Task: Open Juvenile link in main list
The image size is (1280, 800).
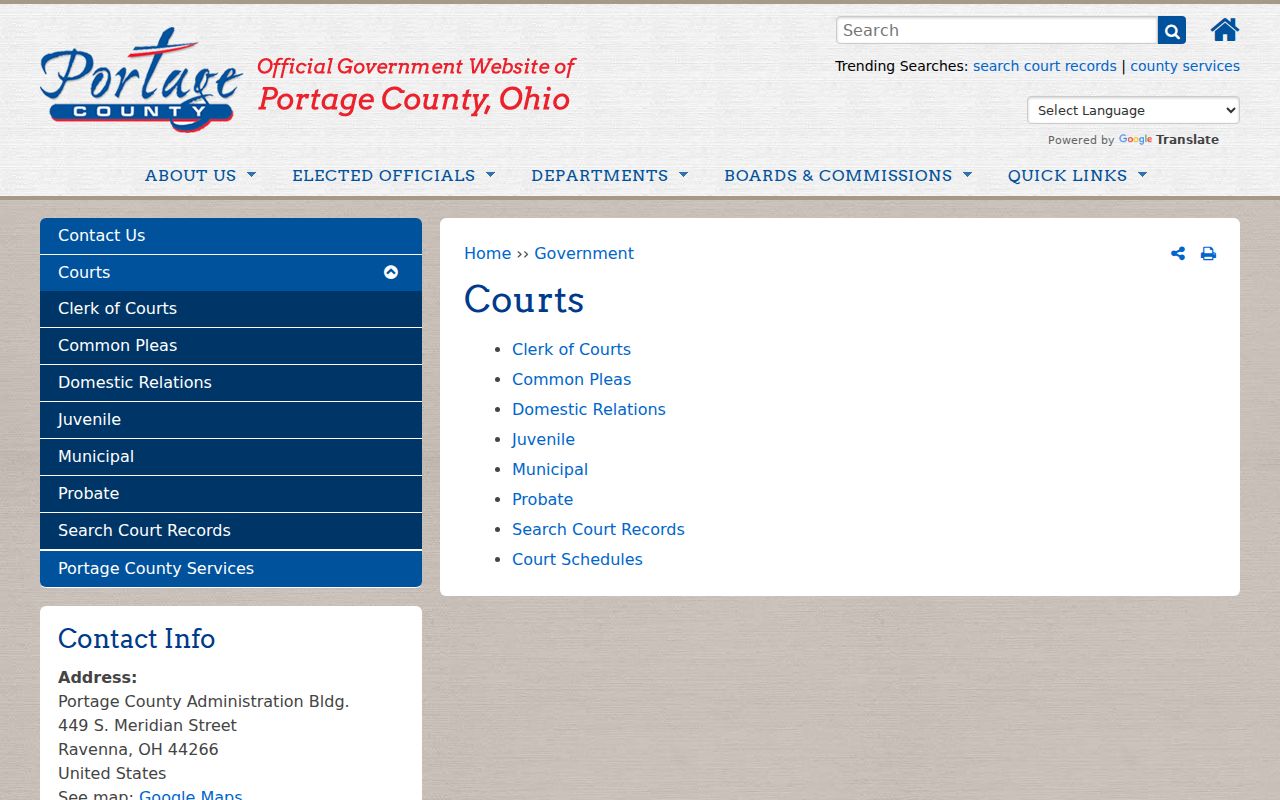Action: (x=543, y=439)
